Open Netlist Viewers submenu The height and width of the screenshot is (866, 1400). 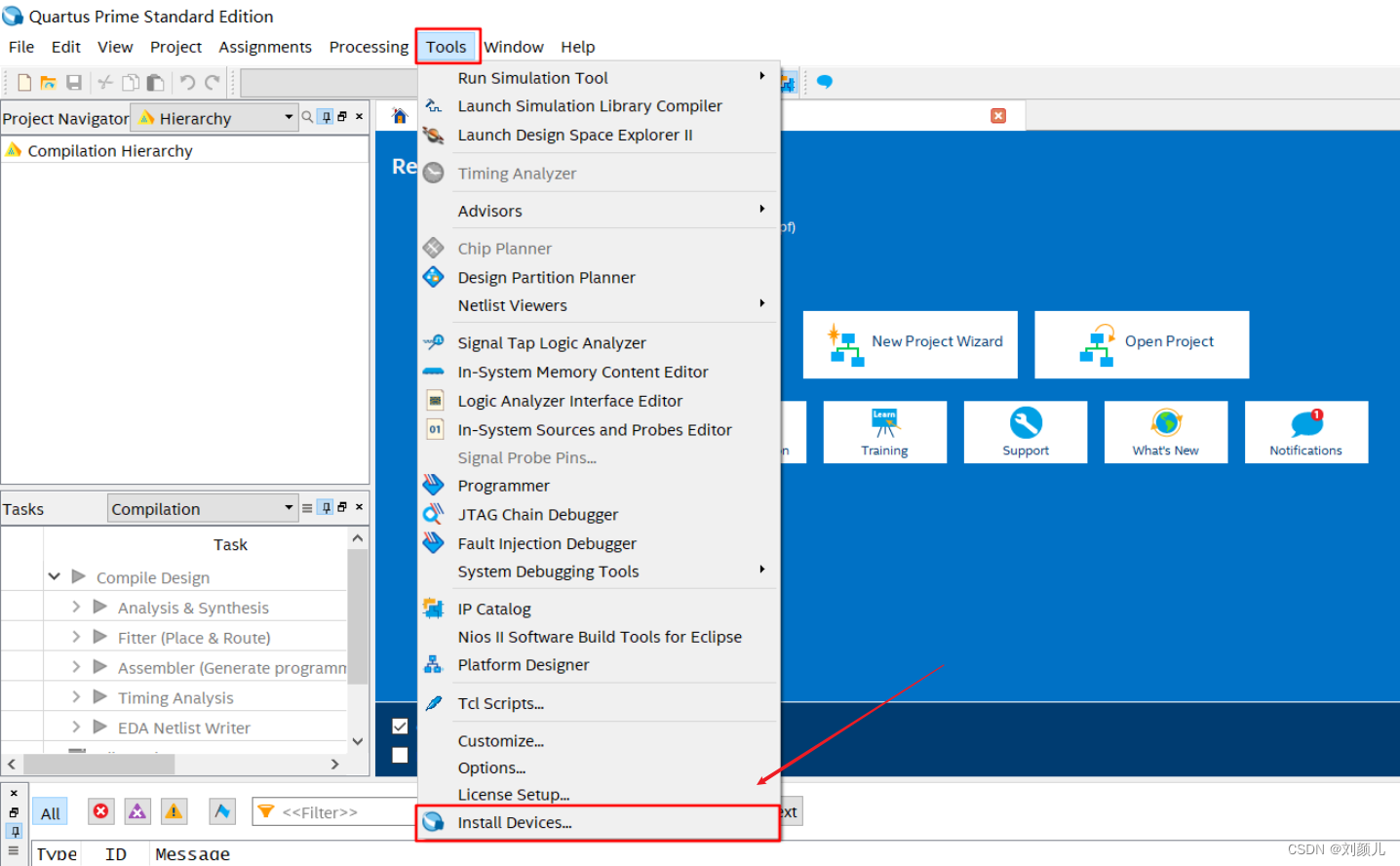[x=599, y=305]
